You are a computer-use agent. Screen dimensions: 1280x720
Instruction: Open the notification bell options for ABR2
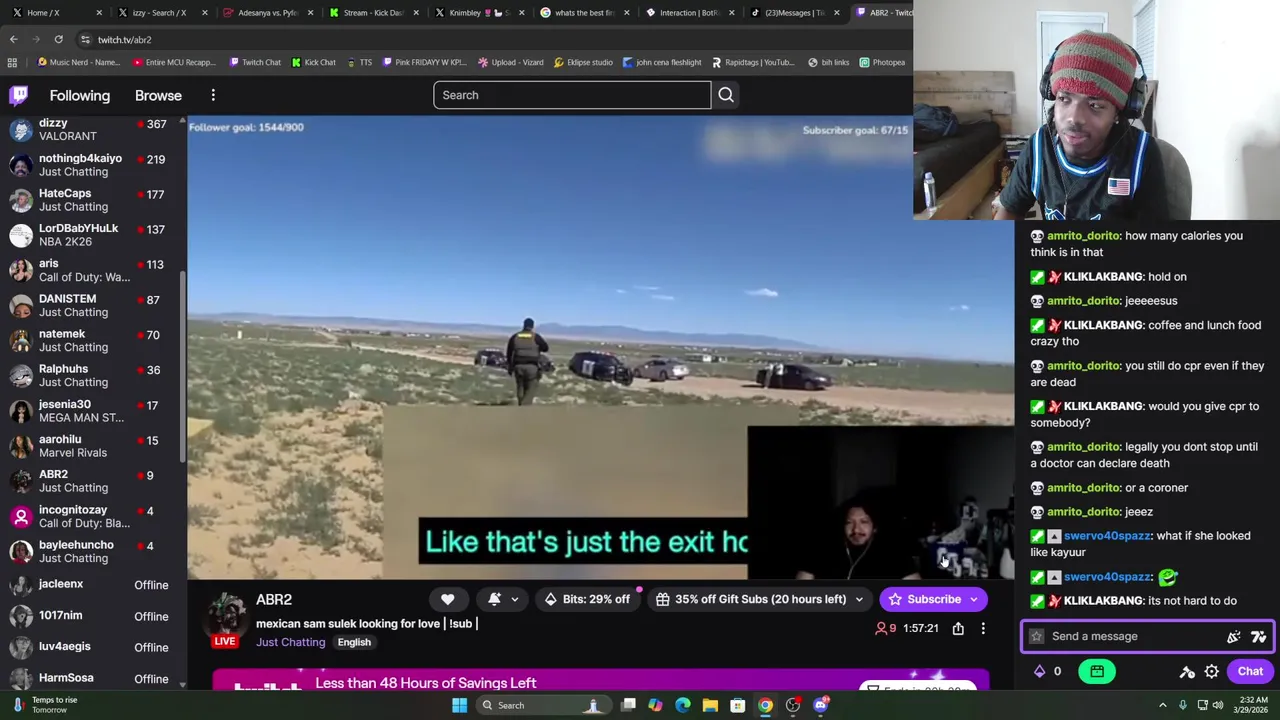coord(501,599)
